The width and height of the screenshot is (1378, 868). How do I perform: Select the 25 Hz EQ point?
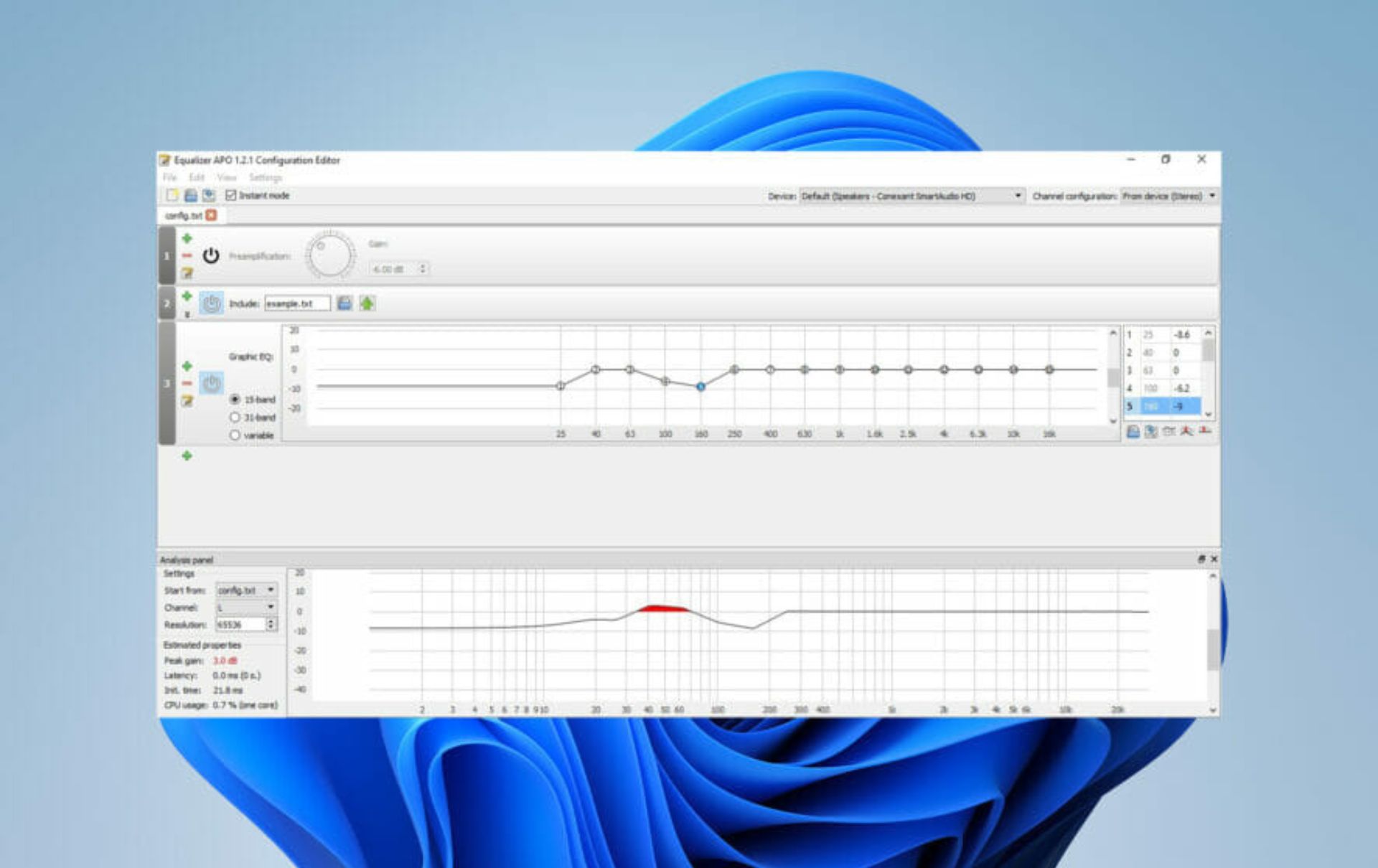(x=561, y=386)
